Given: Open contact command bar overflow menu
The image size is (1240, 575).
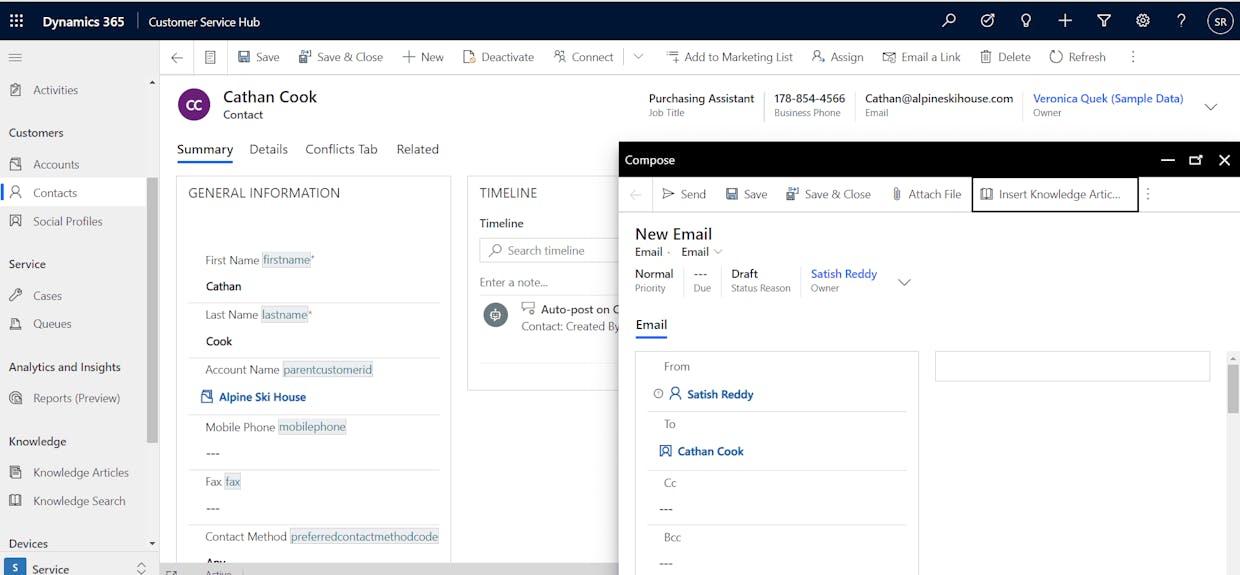Looking at the screenshot, I should (1133, 57).
